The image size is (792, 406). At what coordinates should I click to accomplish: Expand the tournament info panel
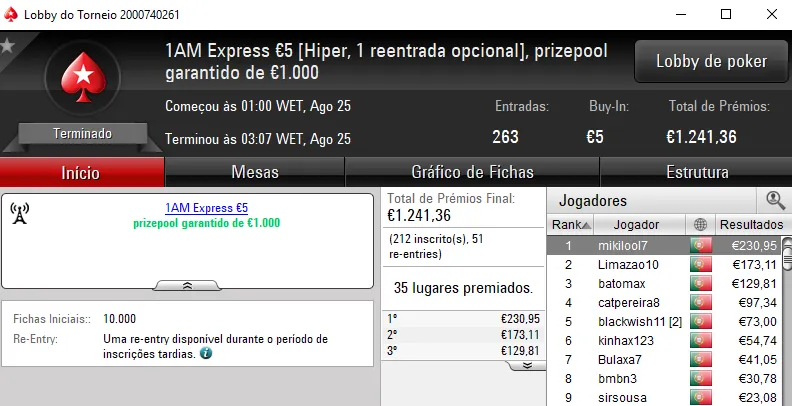point(187,285)
